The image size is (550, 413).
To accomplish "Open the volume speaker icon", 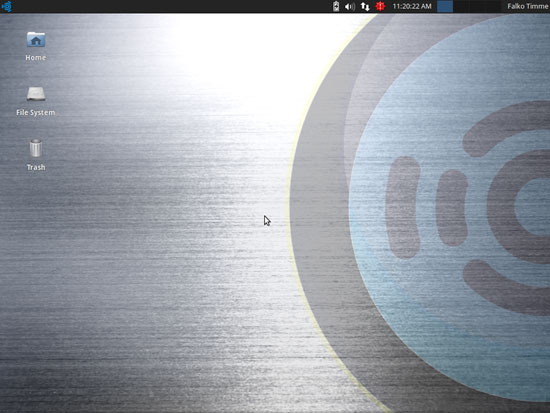I will coord(350,6).
